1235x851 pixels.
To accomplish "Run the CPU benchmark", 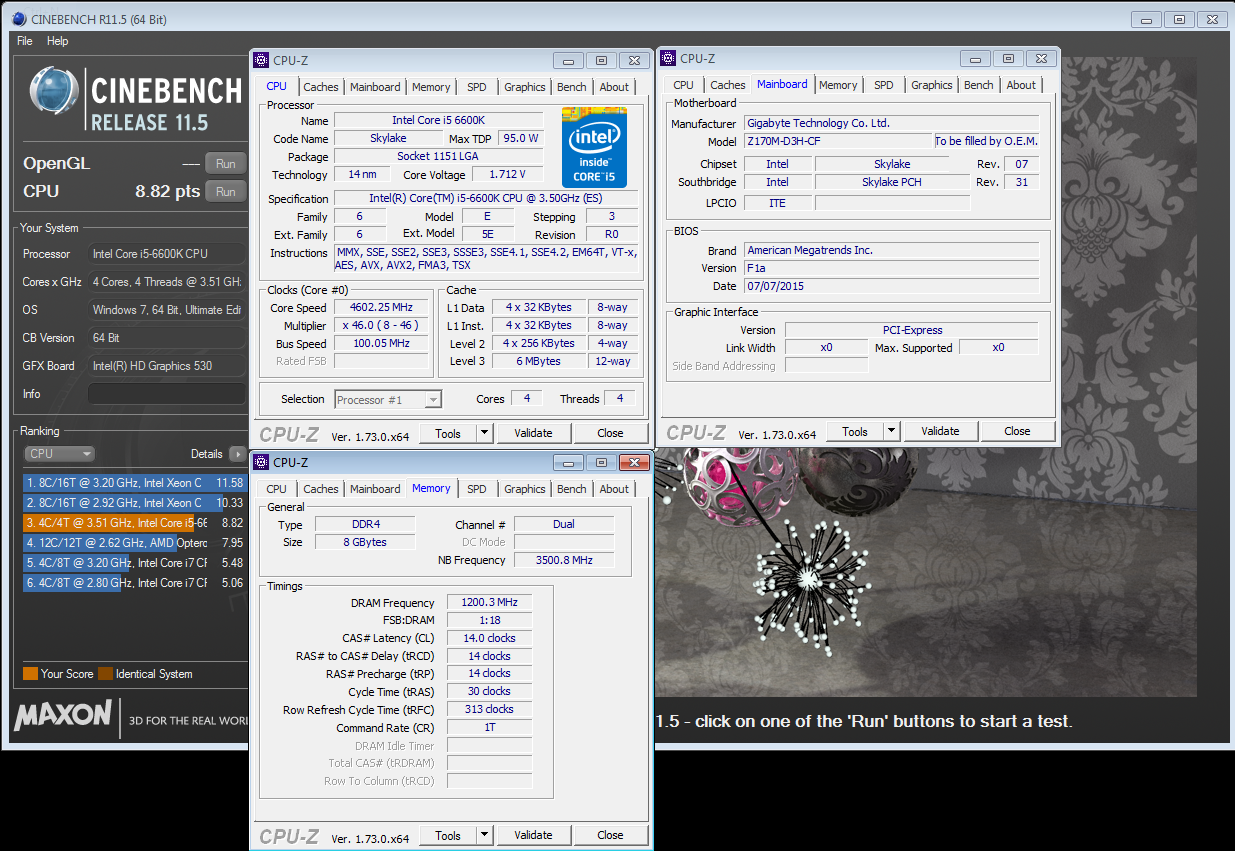I will (225, 192).
